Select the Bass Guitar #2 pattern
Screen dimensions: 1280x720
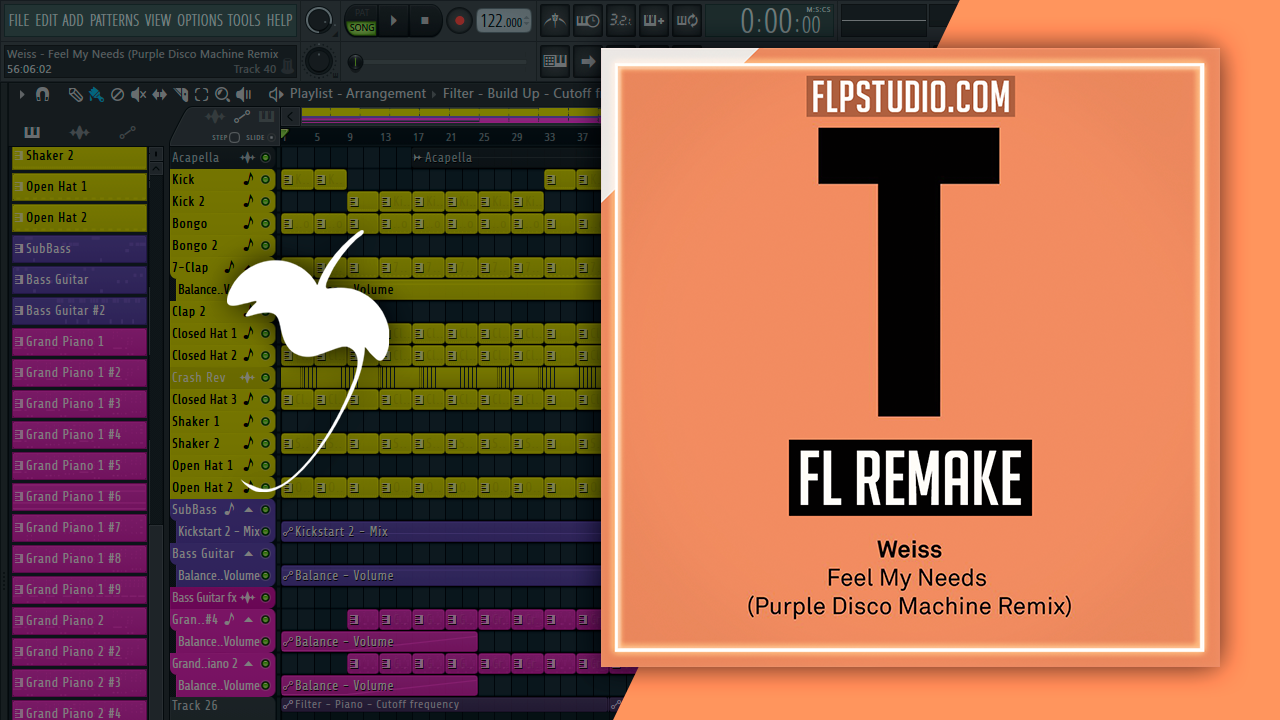(80, 311)
